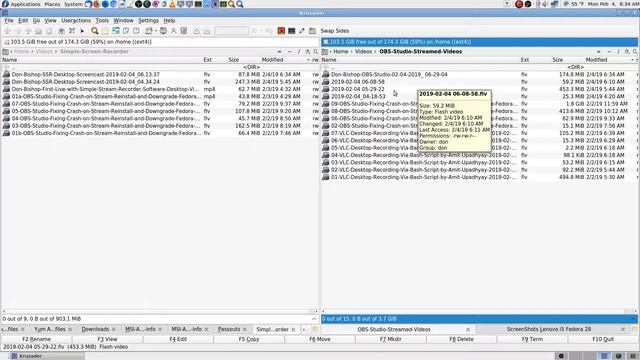Click the network connection icon in system tray
Image resolution: width=640 pixels, height=360 pixels.
554,4
